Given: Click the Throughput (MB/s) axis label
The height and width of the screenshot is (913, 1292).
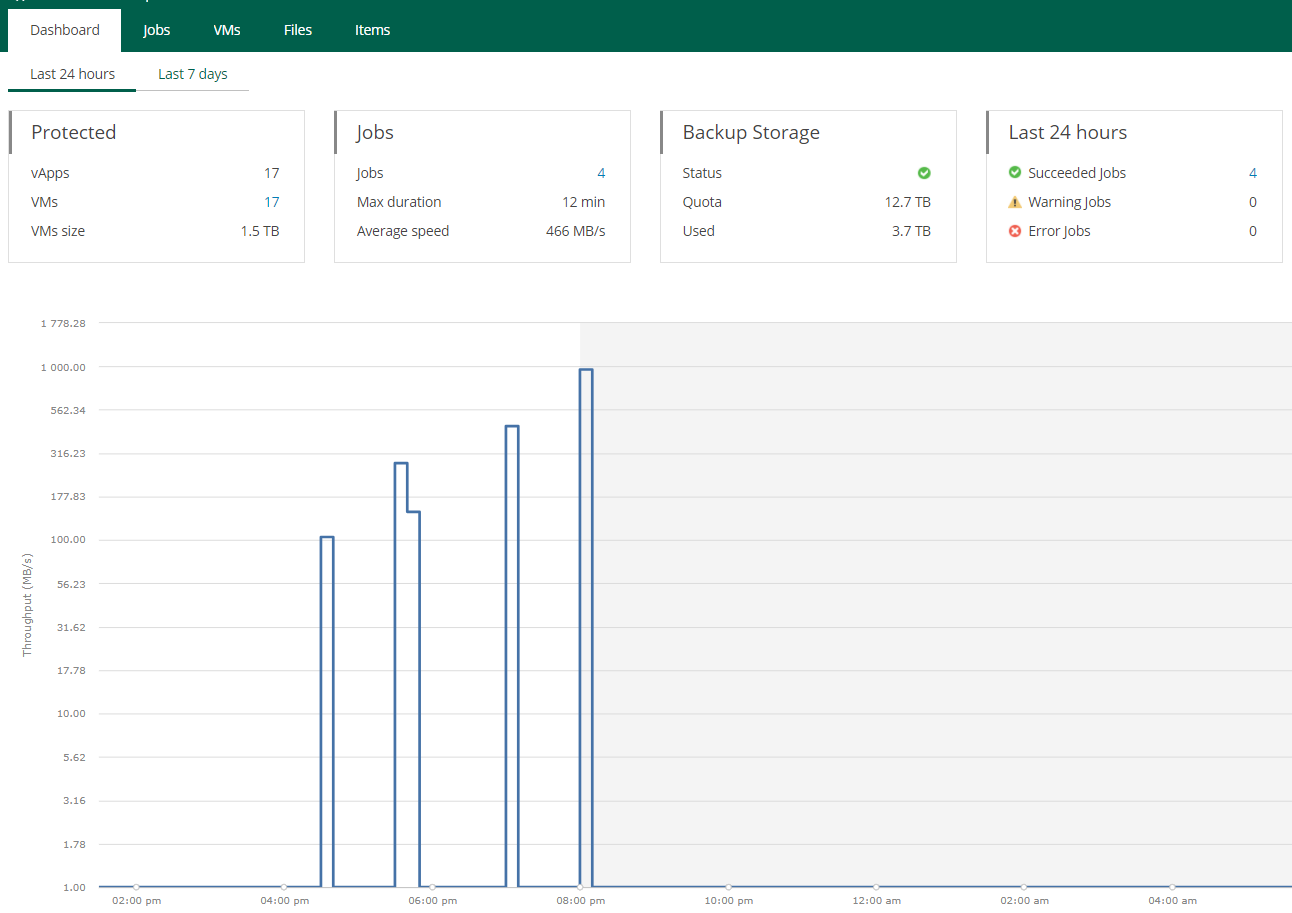Looking at the screenshot, I should 27,604.
